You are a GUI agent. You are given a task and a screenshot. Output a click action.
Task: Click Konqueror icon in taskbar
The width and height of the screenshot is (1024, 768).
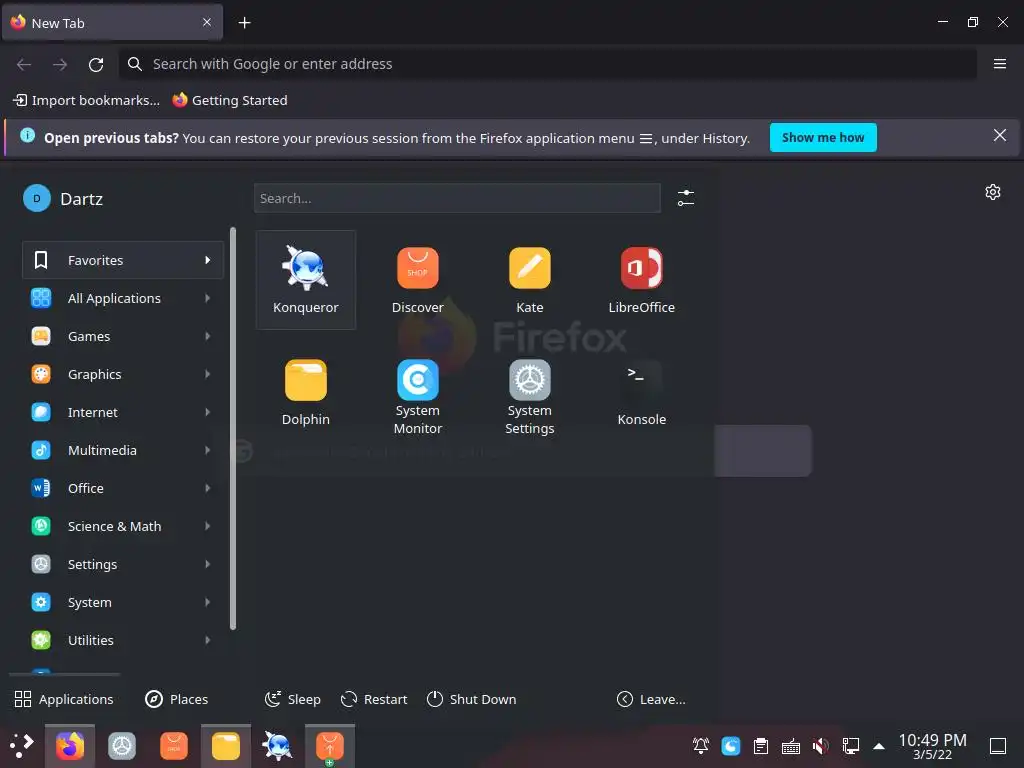tap(278, 746)
